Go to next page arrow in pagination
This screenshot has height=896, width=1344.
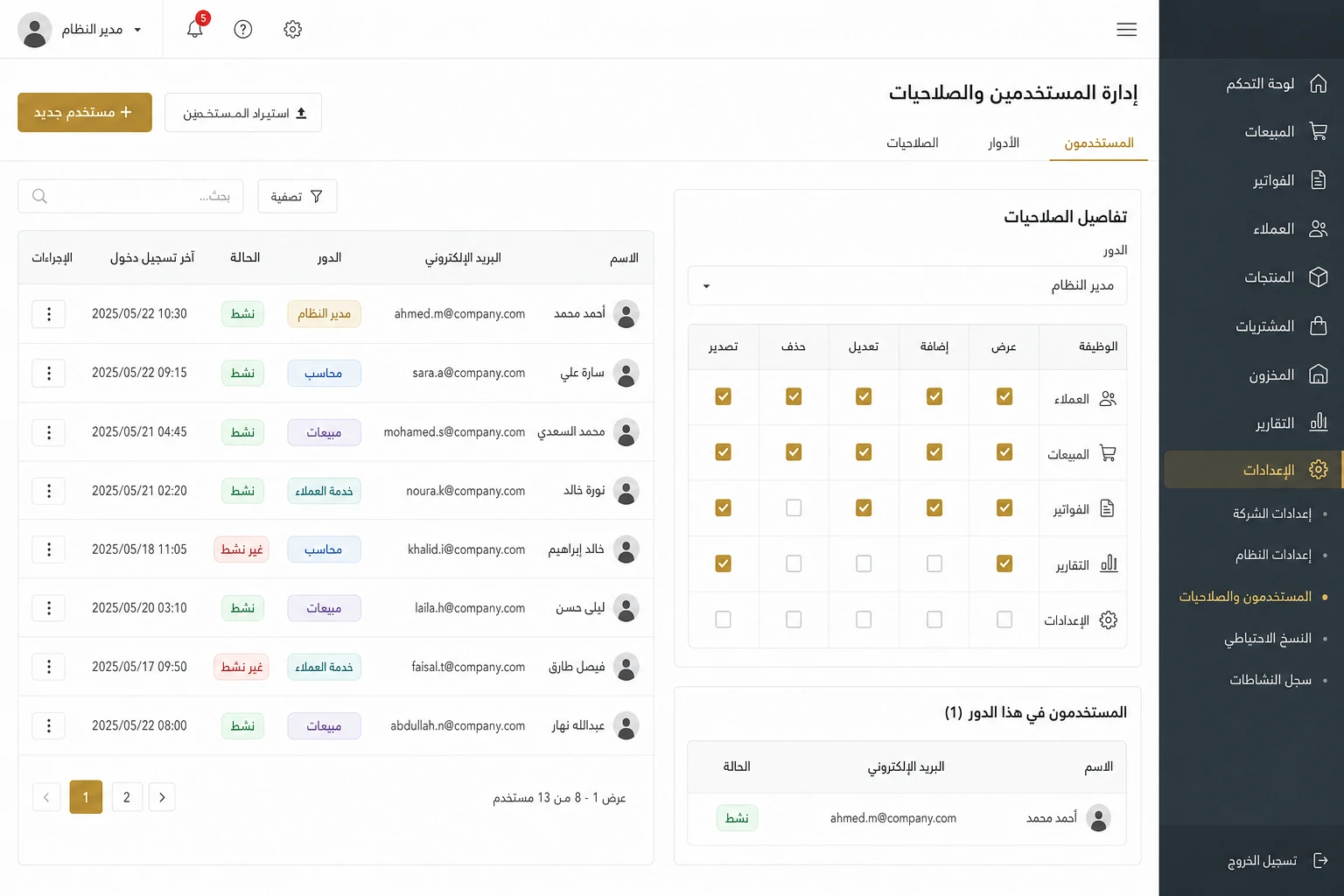pos(162,797)
